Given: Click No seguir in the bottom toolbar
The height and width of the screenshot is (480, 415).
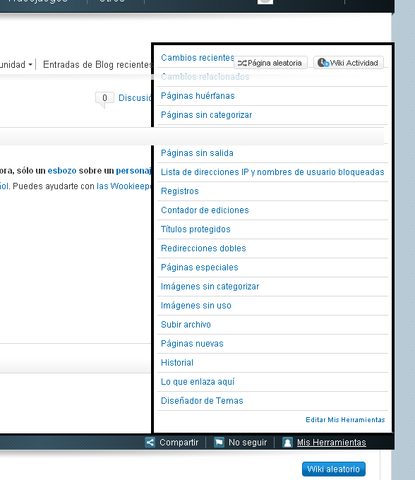Looking at the screenshot, I should pos(248,443).
